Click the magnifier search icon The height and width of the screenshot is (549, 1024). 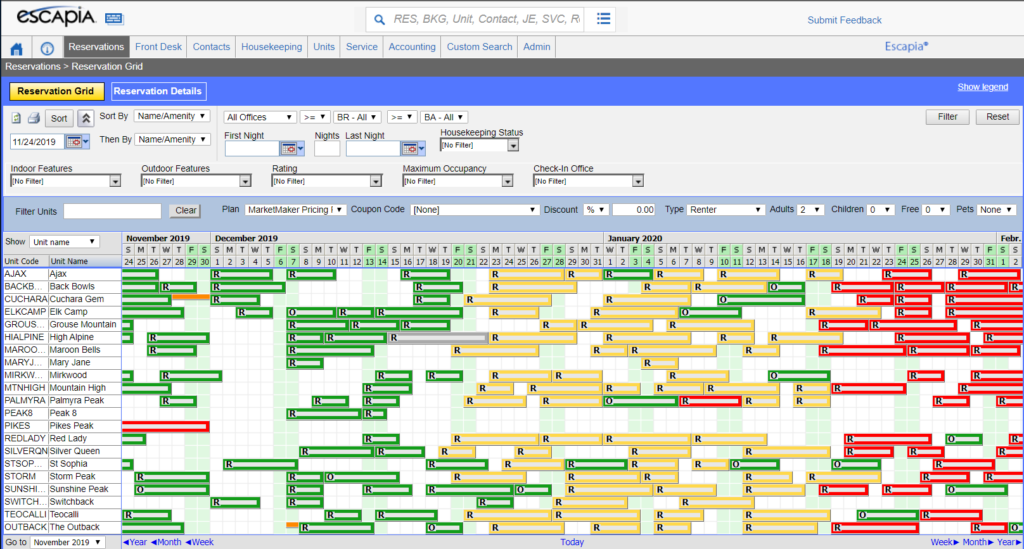pos(379,20)
